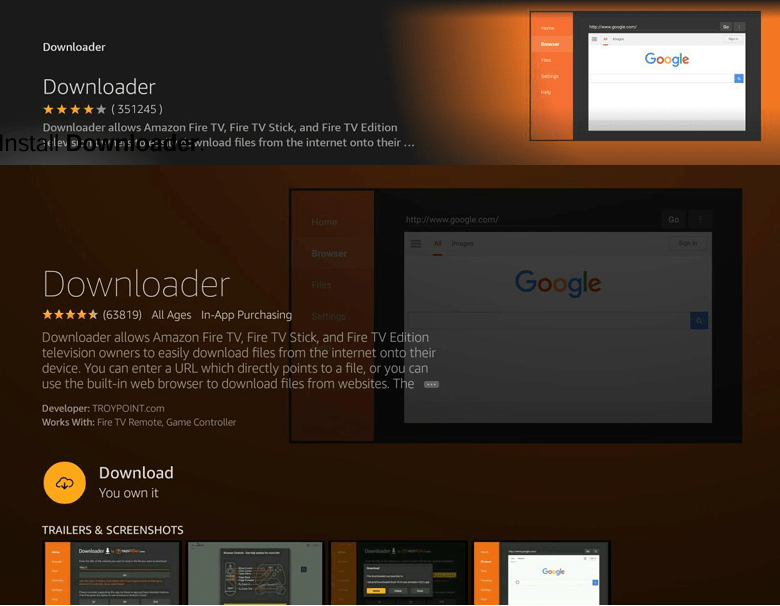Image resolution: width=780 pixels, height=606 pixels.
Task: Select Files in the large preview sidebar
Action: click(321, 285)
